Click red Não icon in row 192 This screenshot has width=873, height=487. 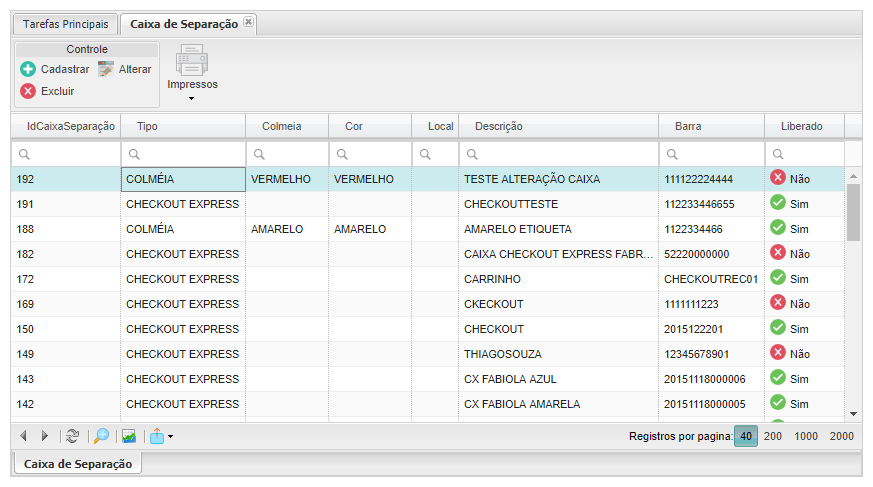pyautogui.click(x=778, y=178)
